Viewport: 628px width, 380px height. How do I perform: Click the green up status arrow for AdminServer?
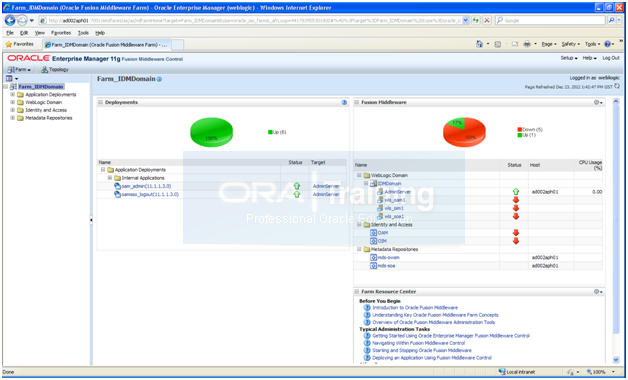click(516, 192)
